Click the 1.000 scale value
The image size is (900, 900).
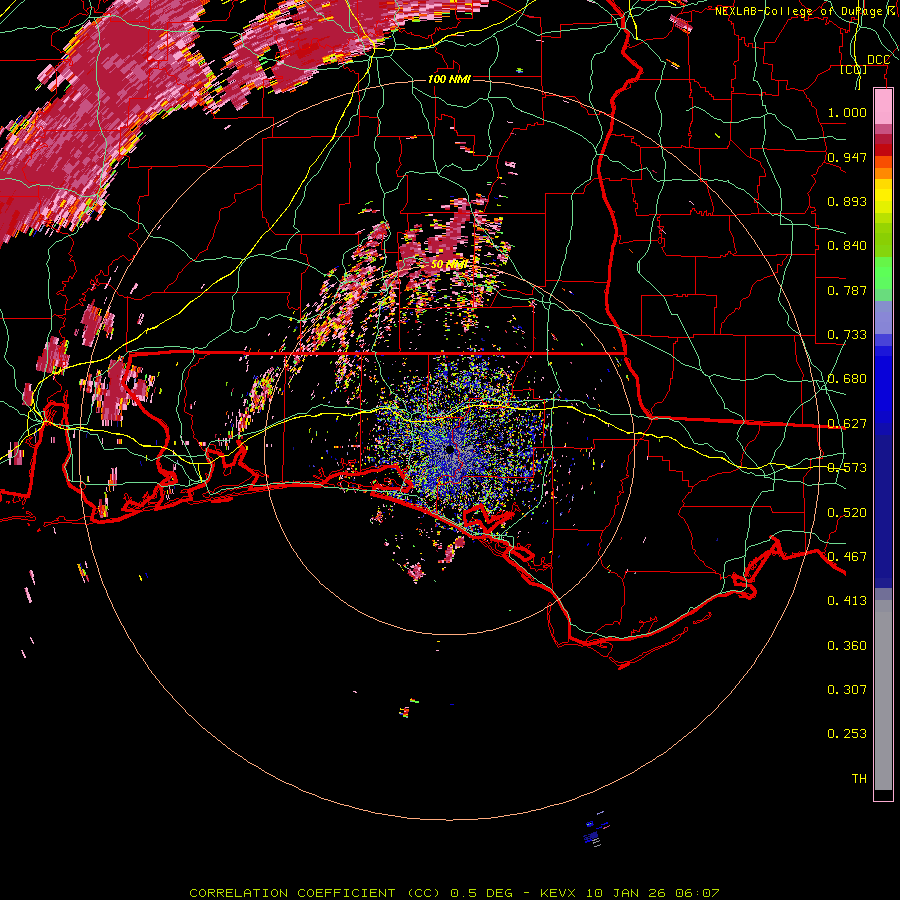tap(847, 112)
